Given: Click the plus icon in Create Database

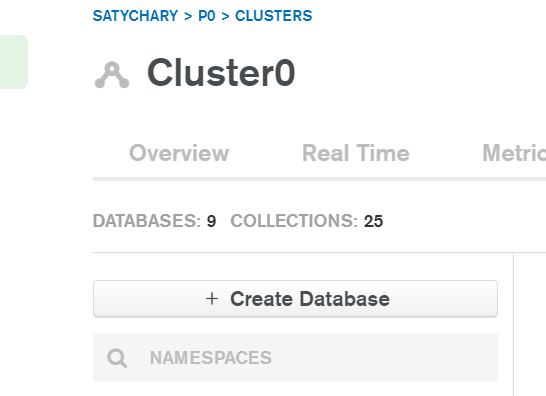Looking at the screenshot, I should click(212, 299).
